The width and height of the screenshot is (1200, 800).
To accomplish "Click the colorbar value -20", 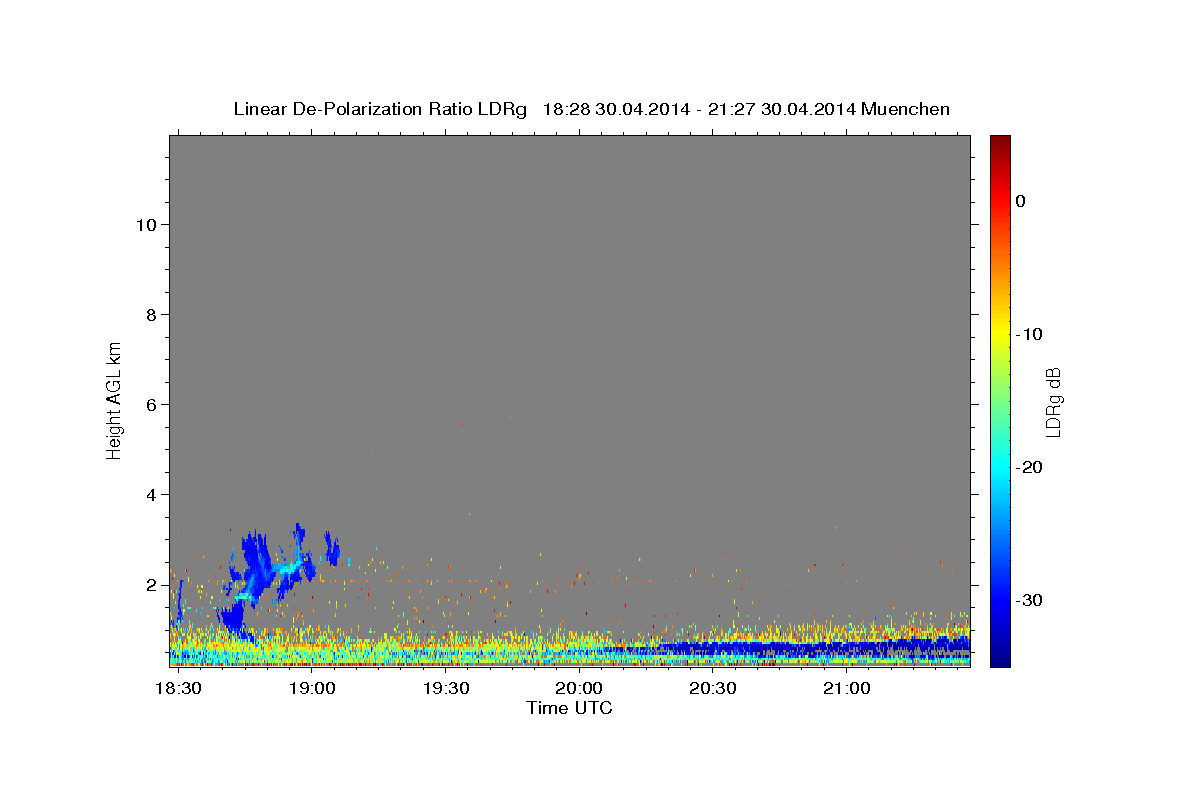I will click(1030, 467).
